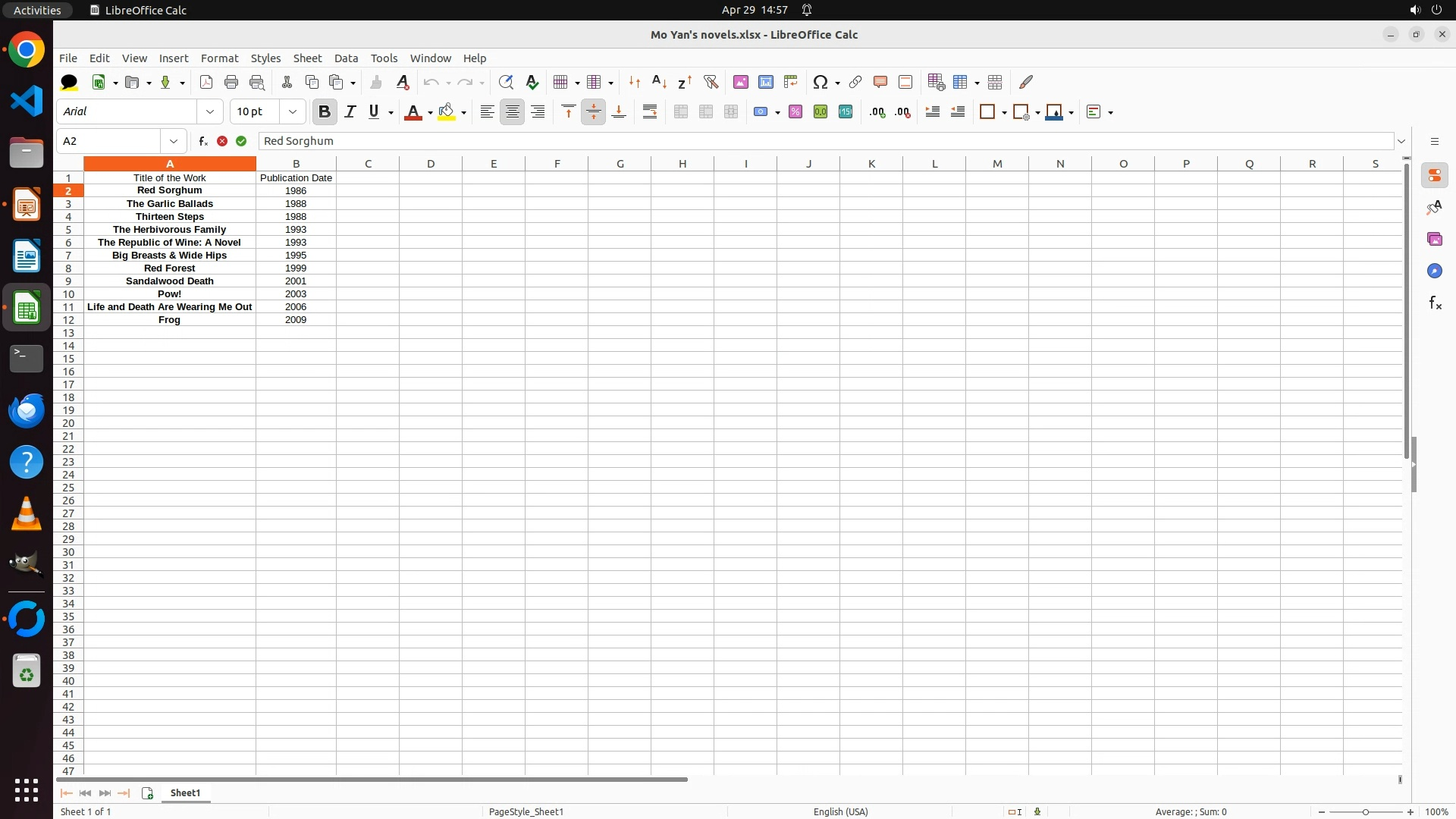1456x819 pixels.
Task: Open Navigator from the sidebar
Action: 1435,271
